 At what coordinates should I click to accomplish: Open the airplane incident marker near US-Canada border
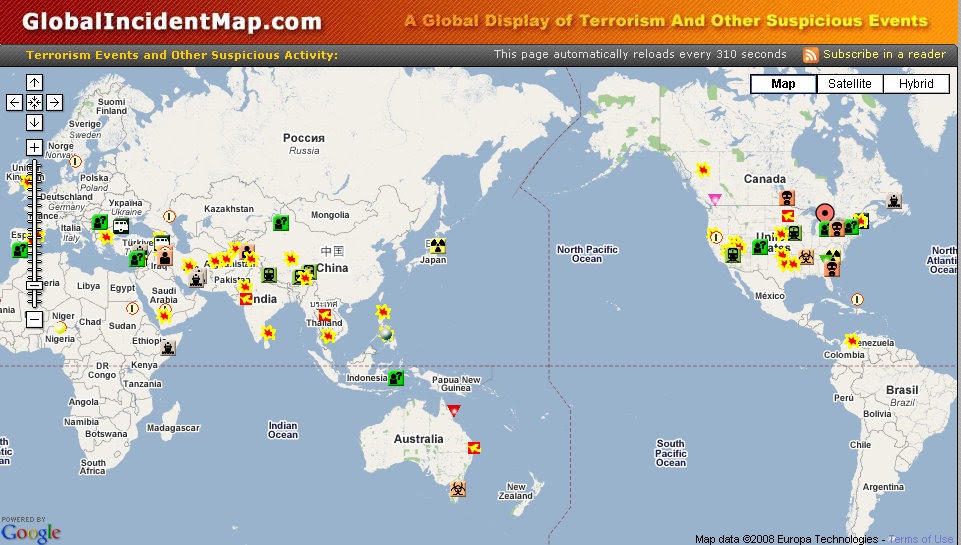click(788, 216)
